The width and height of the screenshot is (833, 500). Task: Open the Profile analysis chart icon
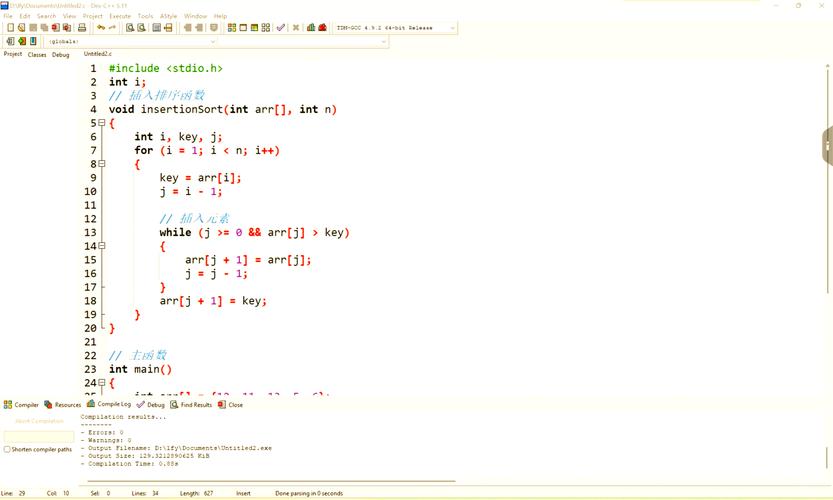coord(311,28)
